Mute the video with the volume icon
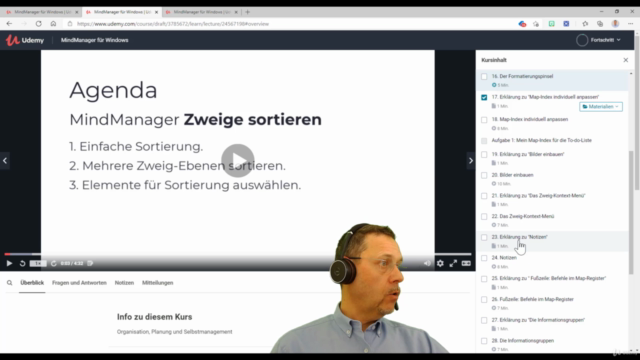The width and height of the screenshot is (640, 360). pyautogui.click(x=427, y=263)
